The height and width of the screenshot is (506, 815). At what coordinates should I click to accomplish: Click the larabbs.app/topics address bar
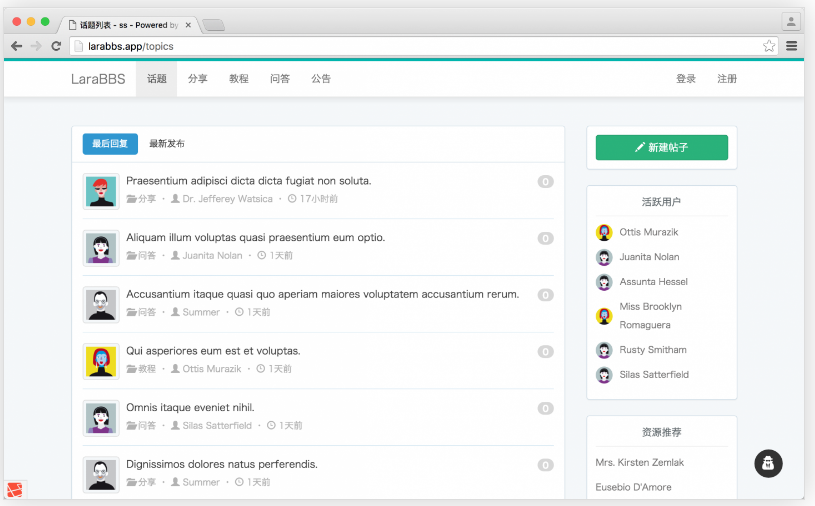tap(424, 46)
